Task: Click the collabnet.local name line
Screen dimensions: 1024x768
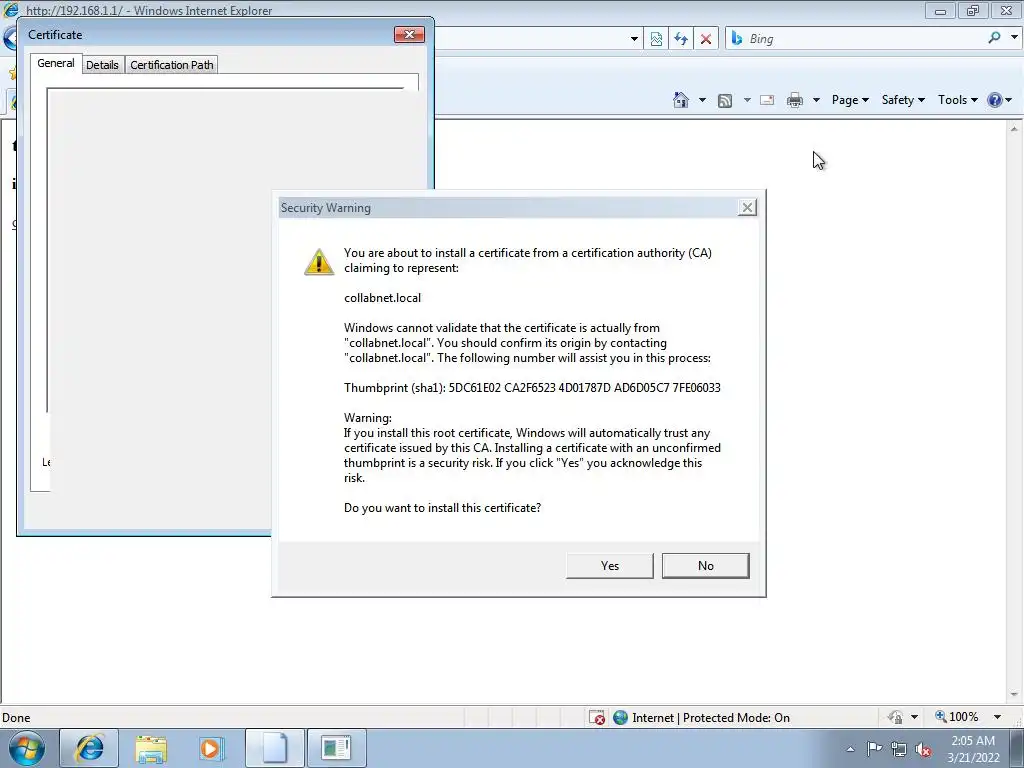Action: 383,298
